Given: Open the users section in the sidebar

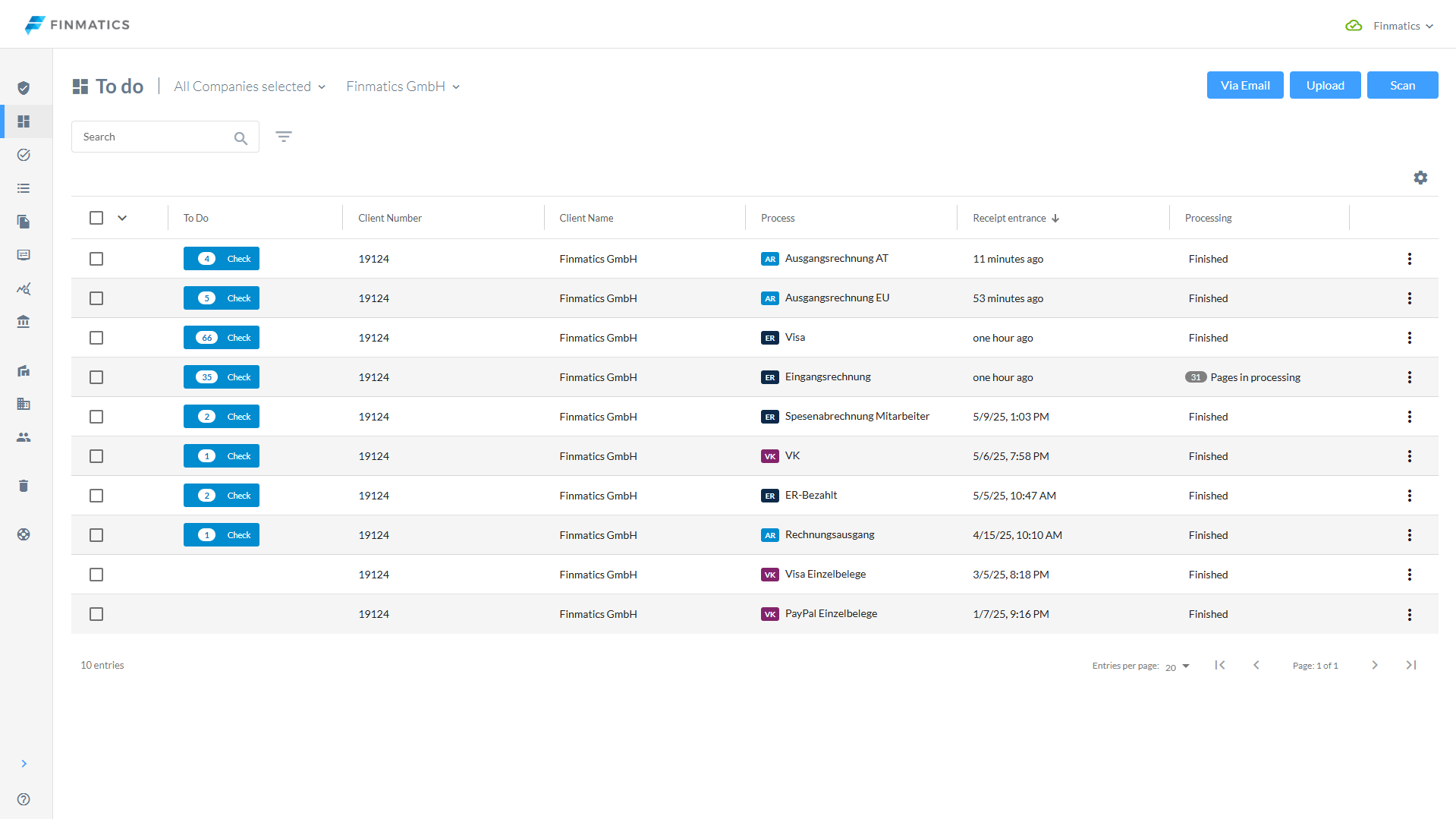Looking at the screenshot, I should 24,437.
